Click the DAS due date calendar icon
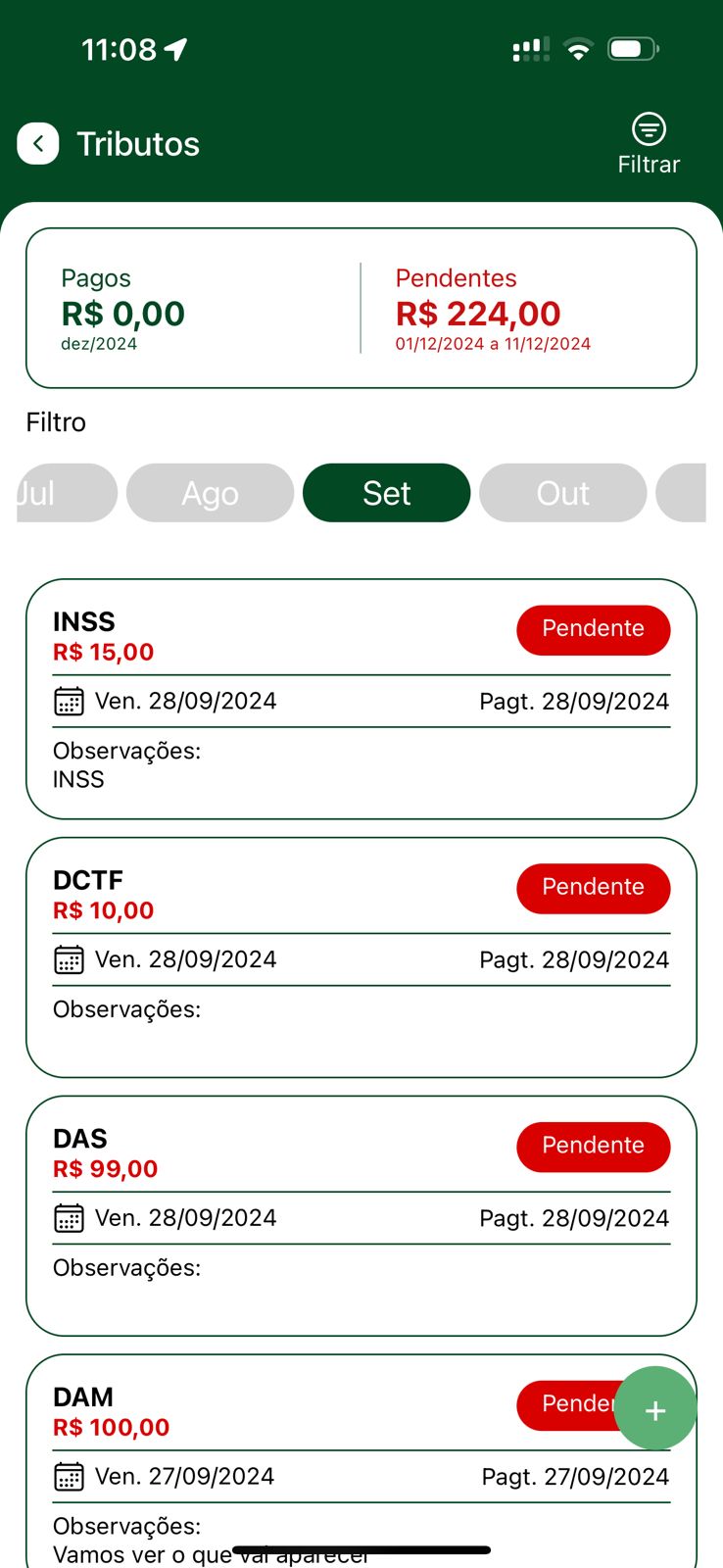The image size is (723, 1568). (x=69, y=1218)
